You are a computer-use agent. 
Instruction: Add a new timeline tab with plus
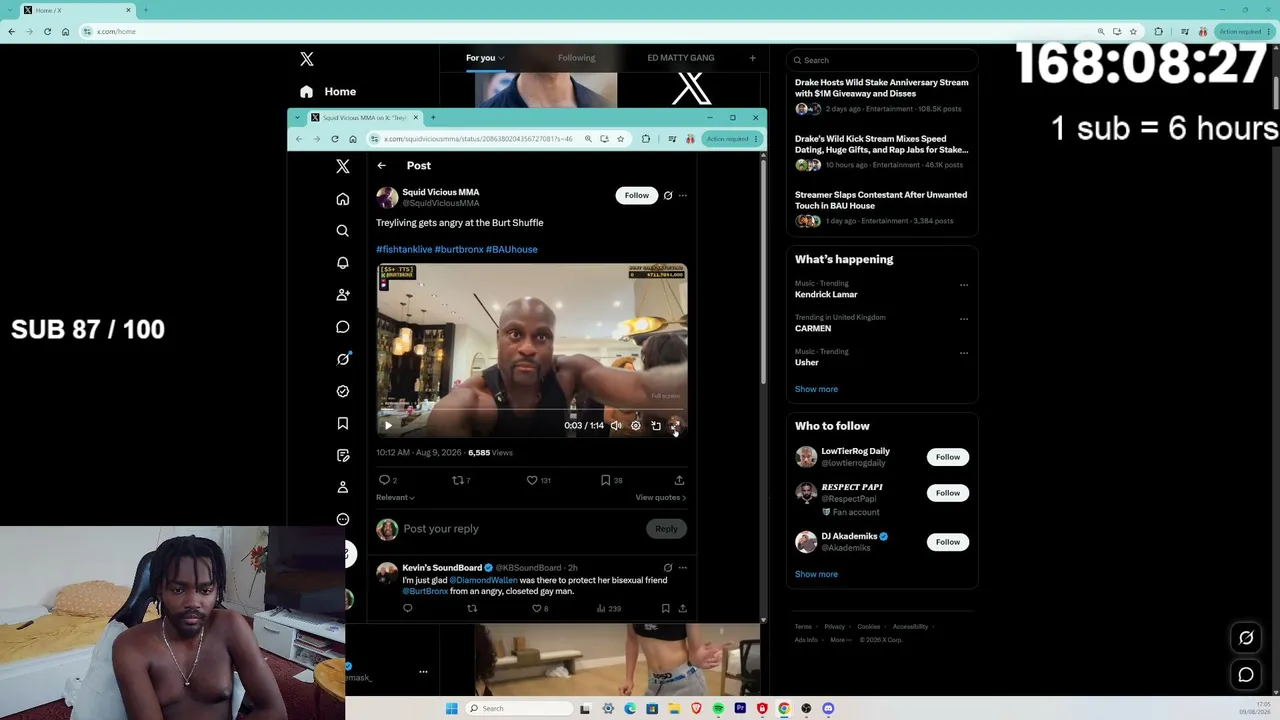(753, 58)
